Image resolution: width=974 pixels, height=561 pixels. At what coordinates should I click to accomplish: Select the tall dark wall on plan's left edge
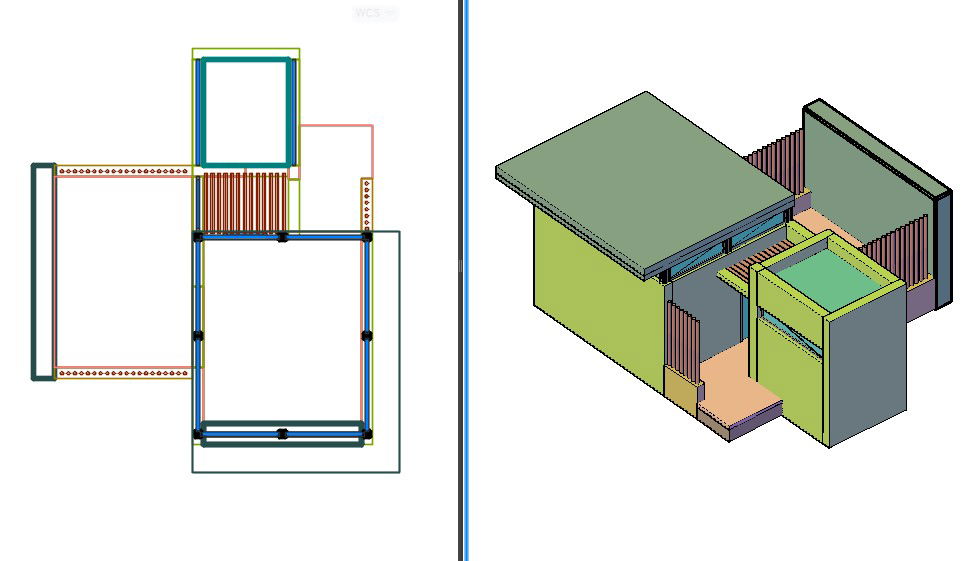pyautogui.click(x=42, y=271)
